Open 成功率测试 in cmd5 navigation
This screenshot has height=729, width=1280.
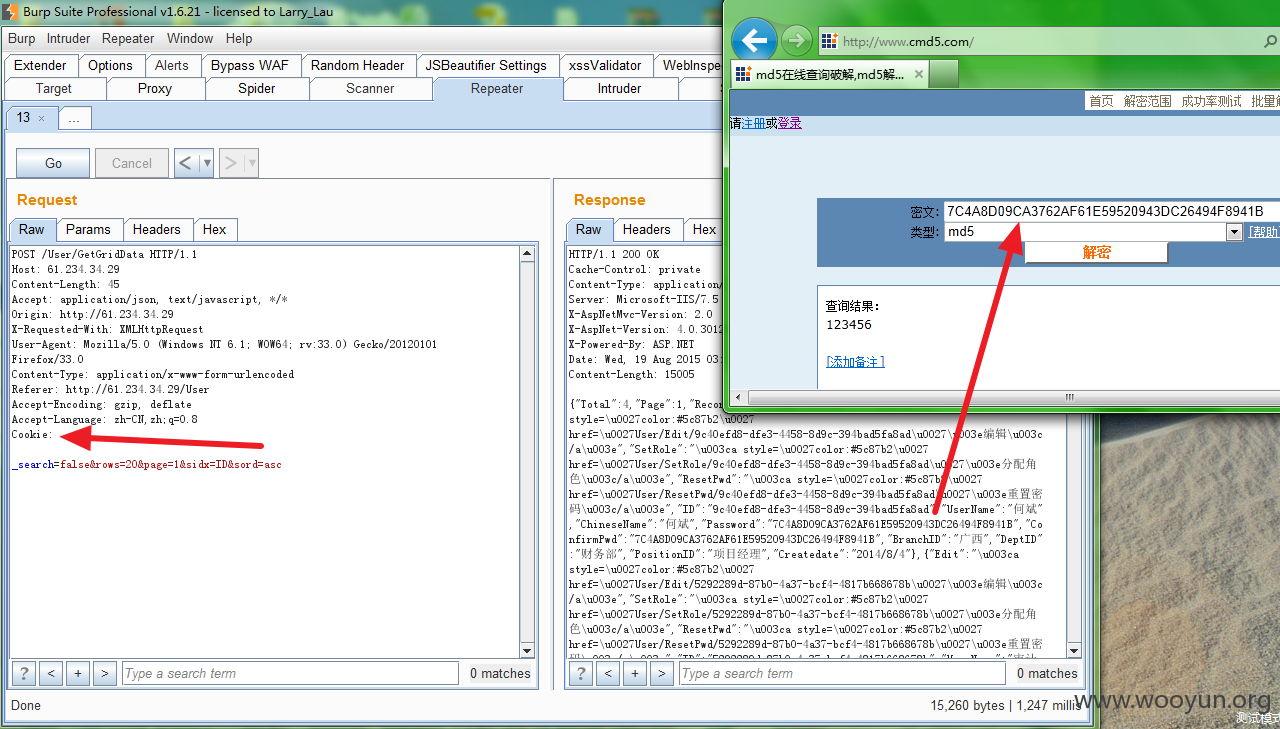coord(1211,101)
